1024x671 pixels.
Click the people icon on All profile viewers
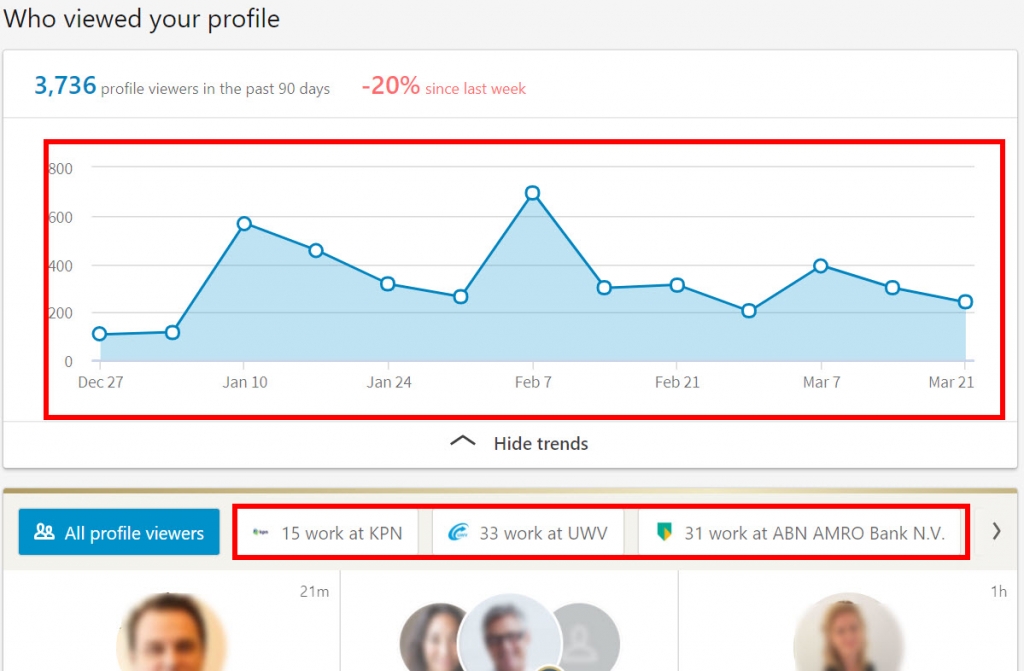pyautogui.click(x=44, y=533)
